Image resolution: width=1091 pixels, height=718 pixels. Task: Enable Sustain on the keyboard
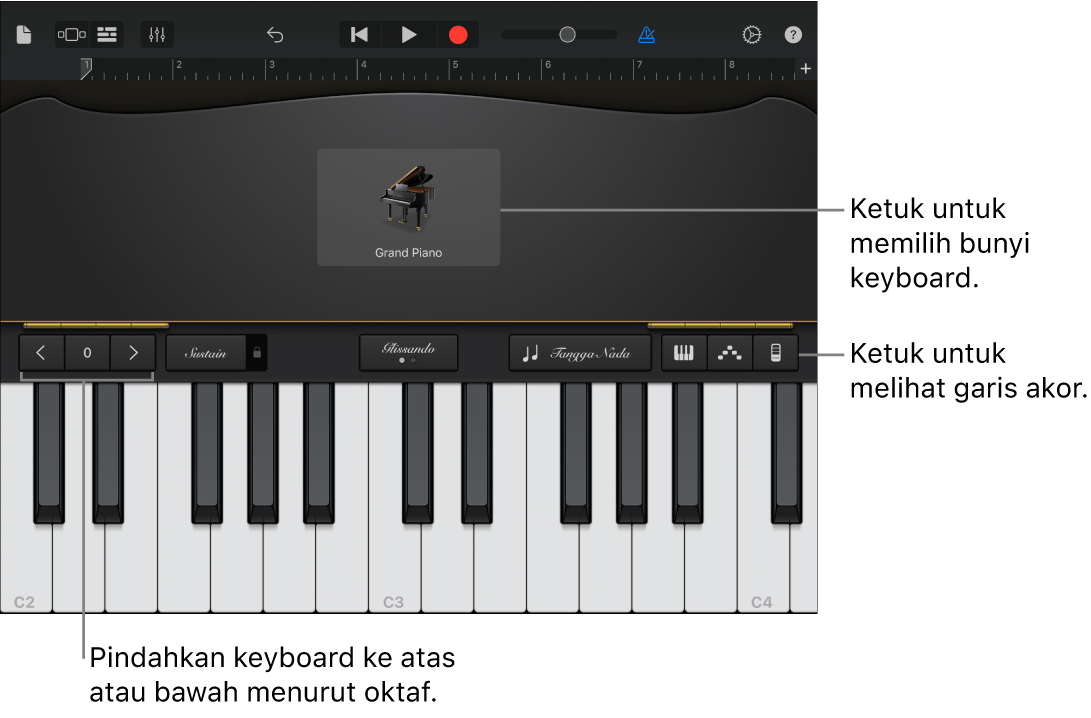(x=205, y=353)
